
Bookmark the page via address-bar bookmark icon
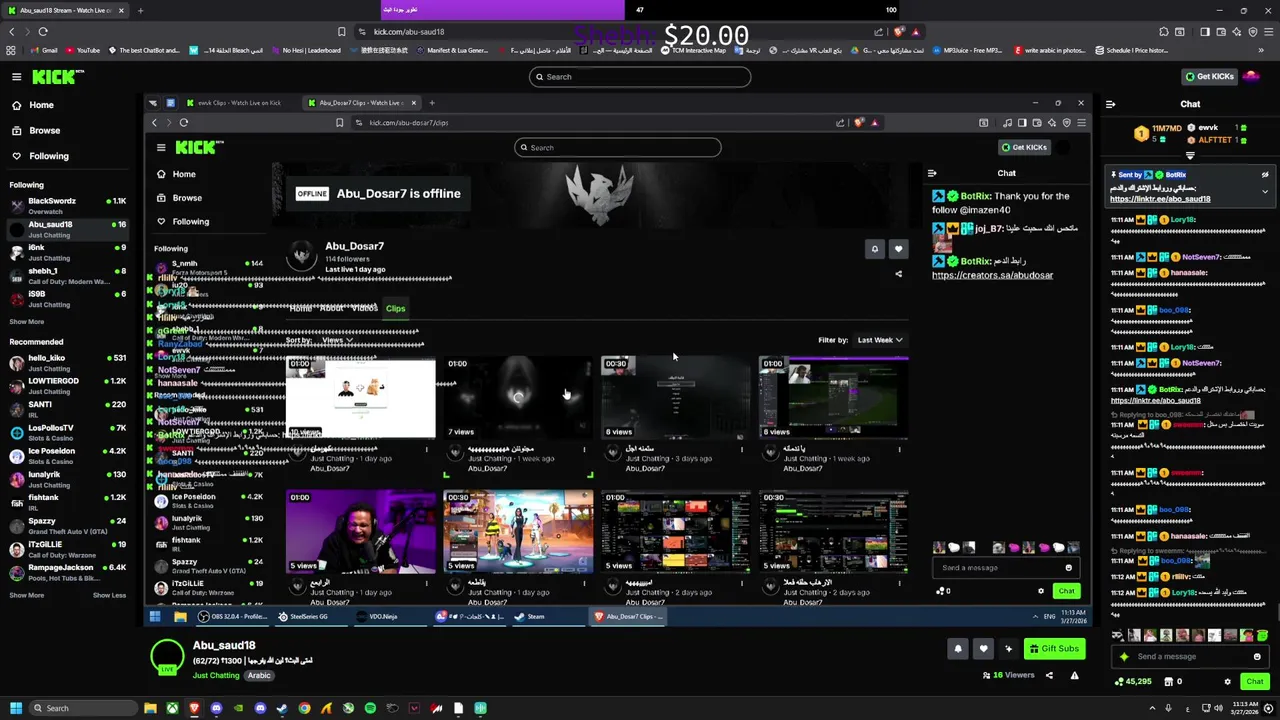(342, 31)
